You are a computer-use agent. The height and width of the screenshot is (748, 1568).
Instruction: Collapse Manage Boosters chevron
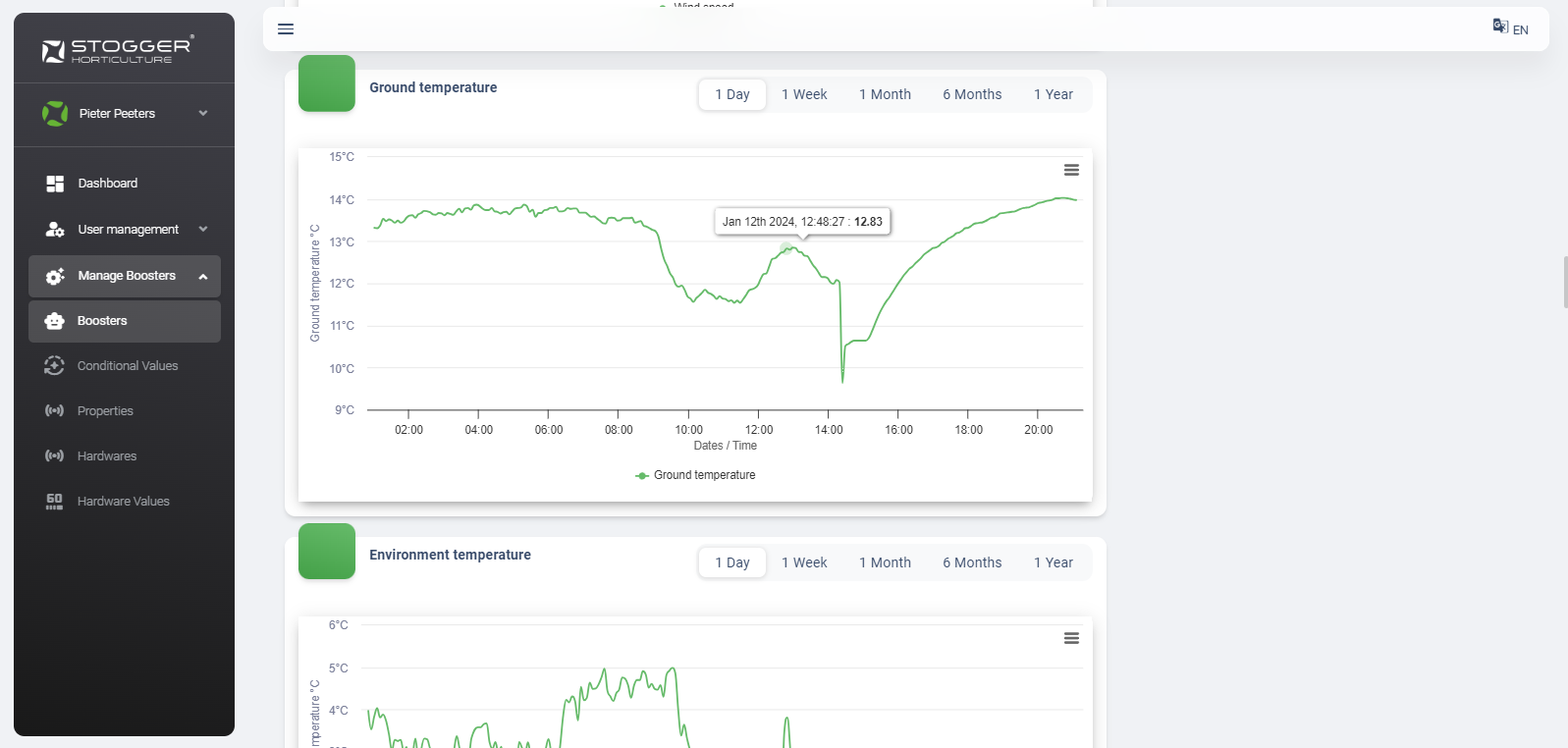(203, 277)
